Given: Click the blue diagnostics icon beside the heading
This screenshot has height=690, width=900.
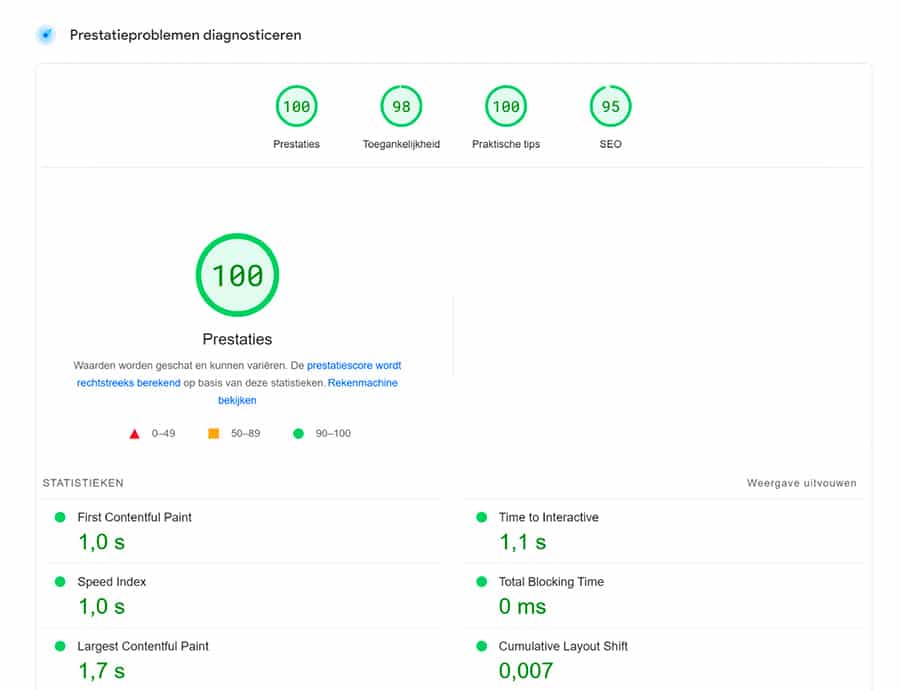Looking at the screenshot, I should coord(45,35).
